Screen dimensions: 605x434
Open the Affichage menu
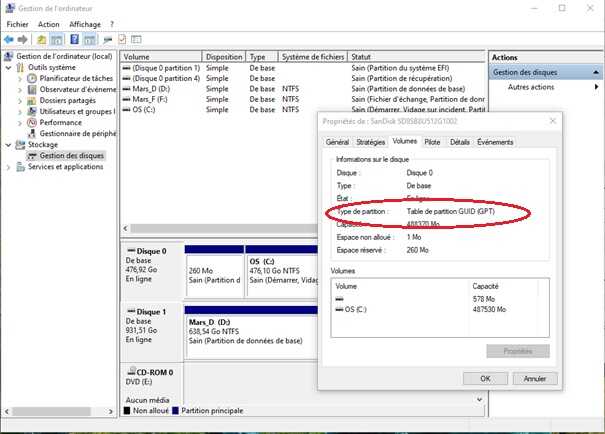(85, 24)
